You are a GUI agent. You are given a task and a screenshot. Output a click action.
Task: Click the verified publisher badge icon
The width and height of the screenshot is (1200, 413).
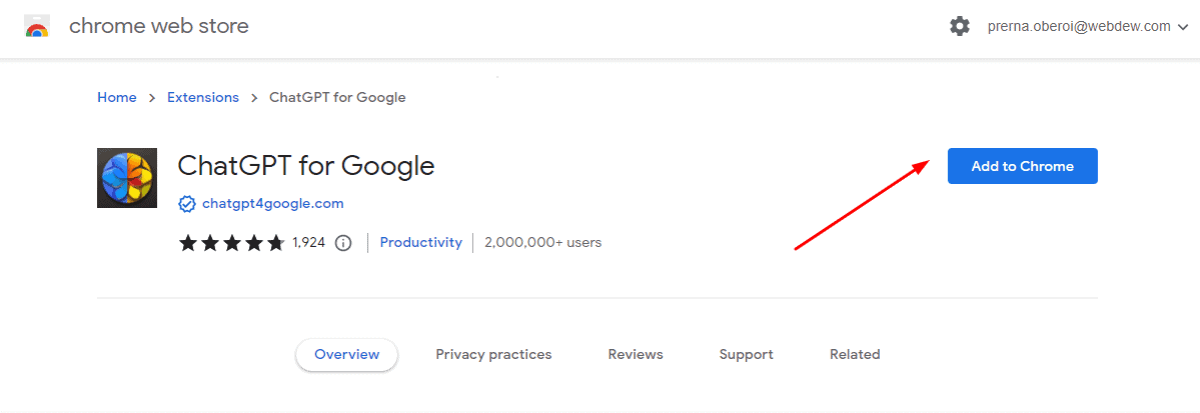tap(186, 204)
